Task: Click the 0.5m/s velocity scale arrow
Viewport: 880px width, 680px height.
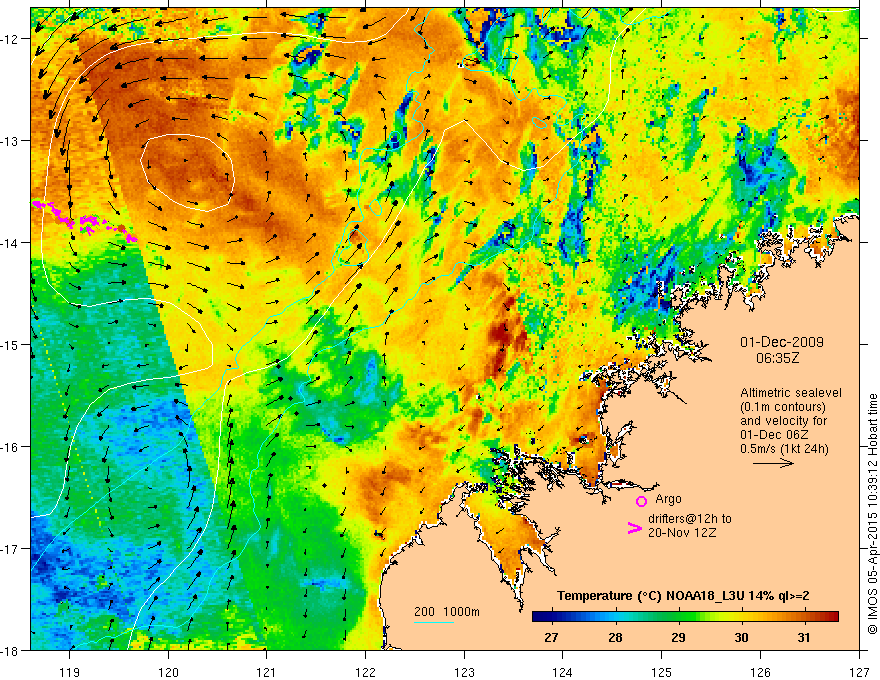Action: 773,463
